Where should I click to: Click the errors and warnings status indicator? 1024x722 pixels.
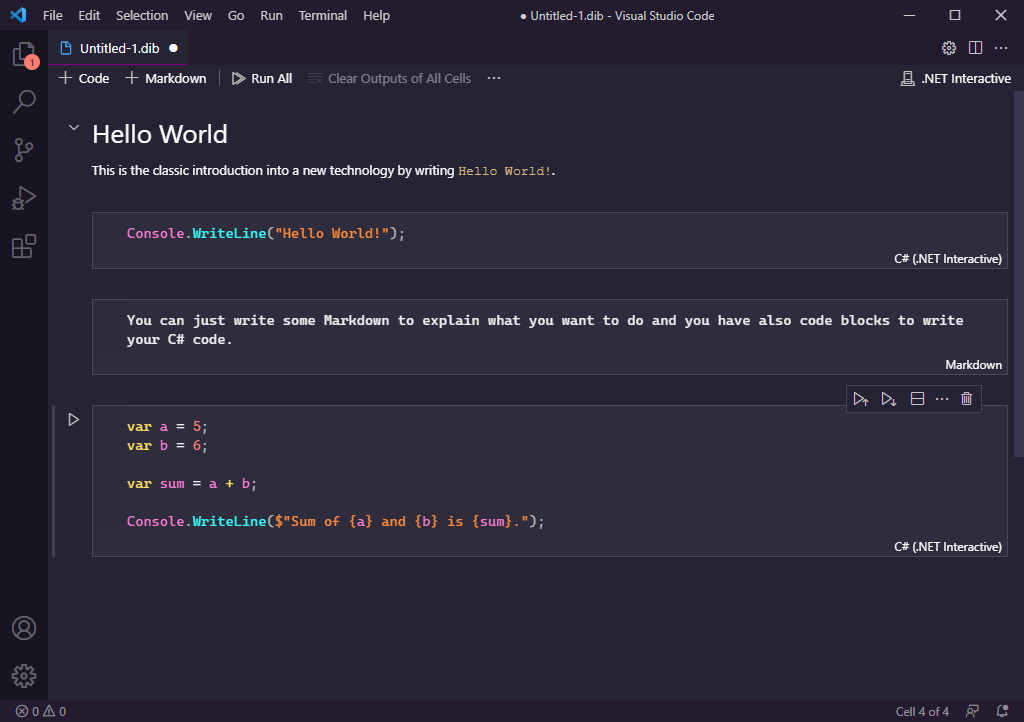point(40,712)
